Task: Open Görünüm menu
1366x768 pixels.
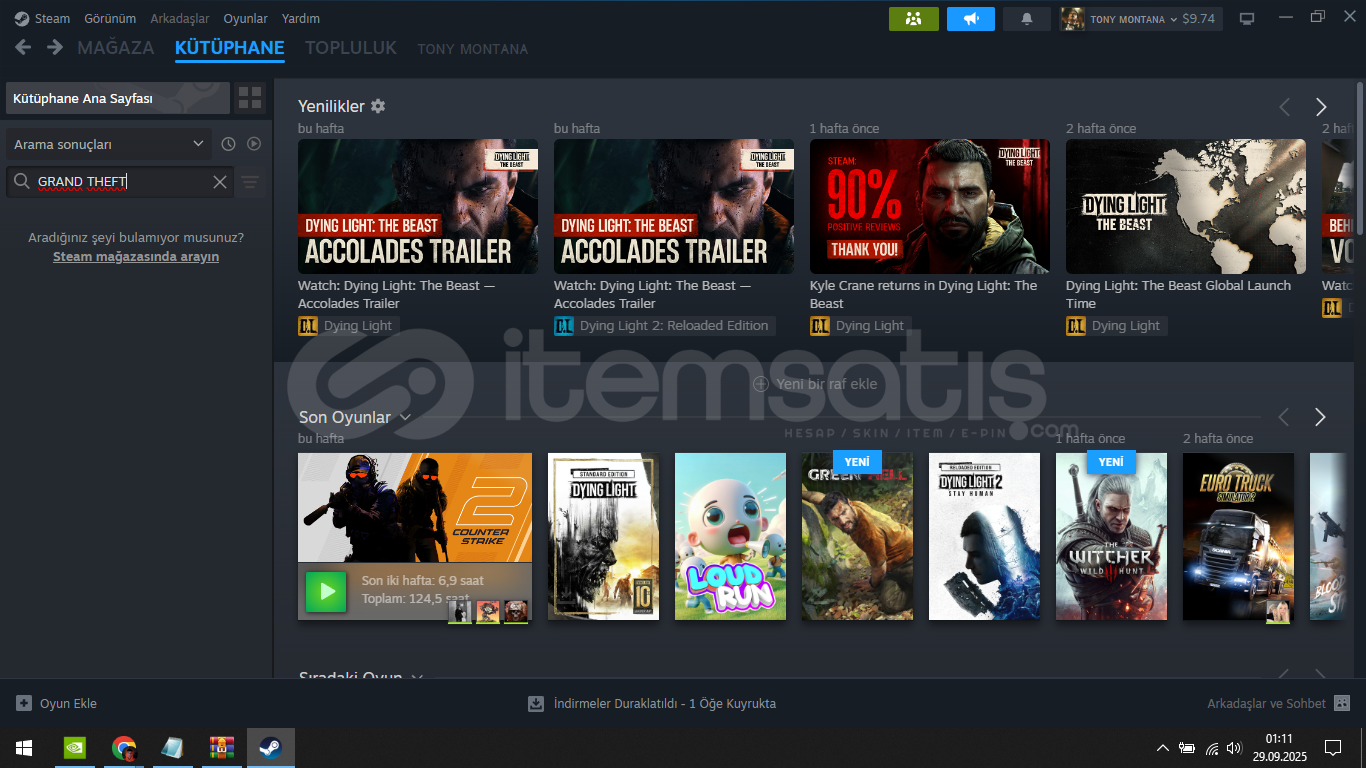Action: coord(110,18)
